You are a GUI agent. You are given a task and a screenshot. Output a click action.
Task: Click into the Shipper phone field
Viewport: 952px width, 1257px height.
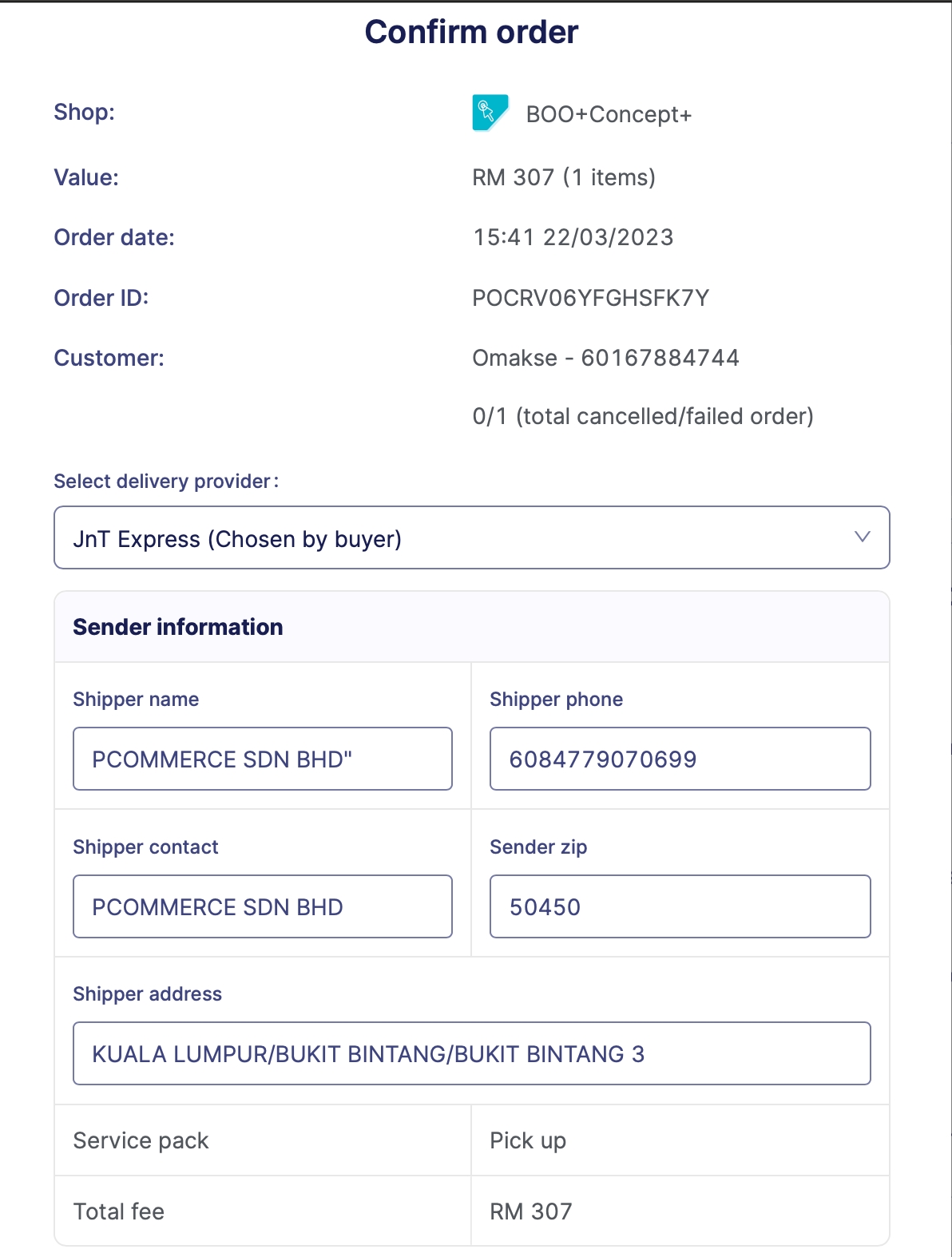tap(680, 759)
